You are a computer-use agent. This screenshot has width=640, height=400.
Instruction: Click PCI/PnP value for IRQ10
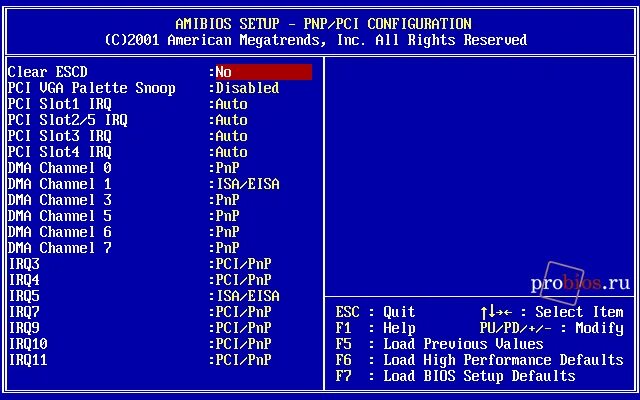point(243,344)
